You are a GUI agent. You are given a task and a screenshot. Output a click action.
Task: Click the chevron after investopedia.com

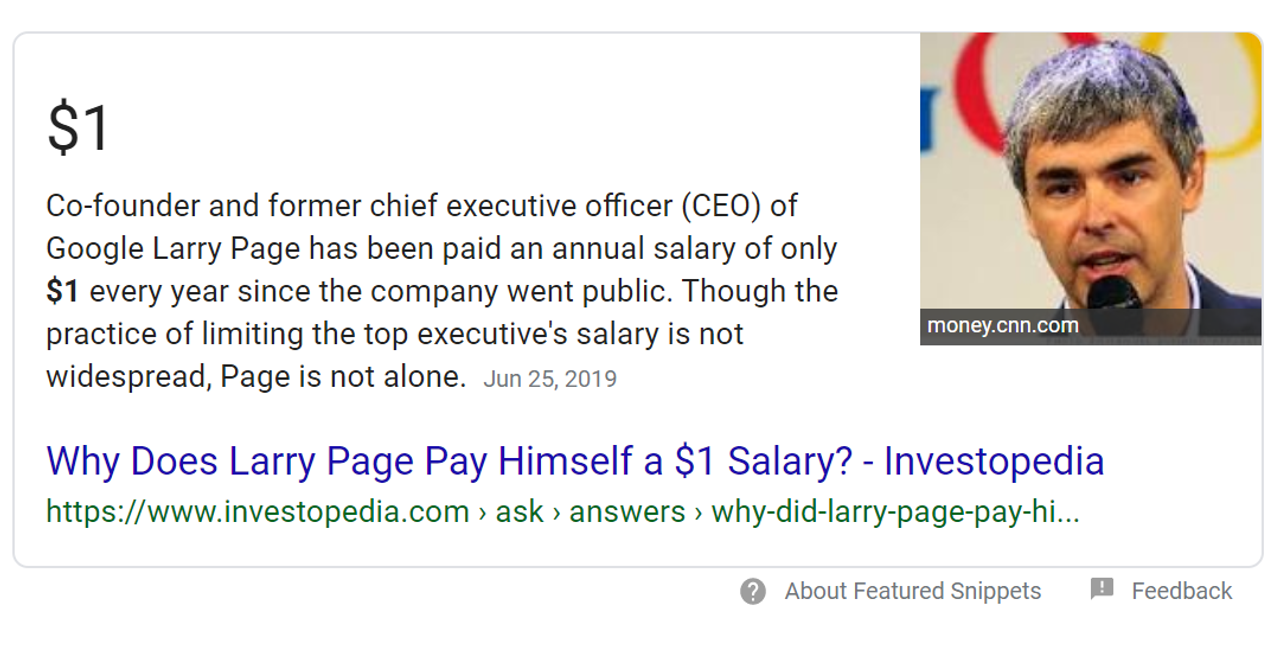tap(480, 511)
